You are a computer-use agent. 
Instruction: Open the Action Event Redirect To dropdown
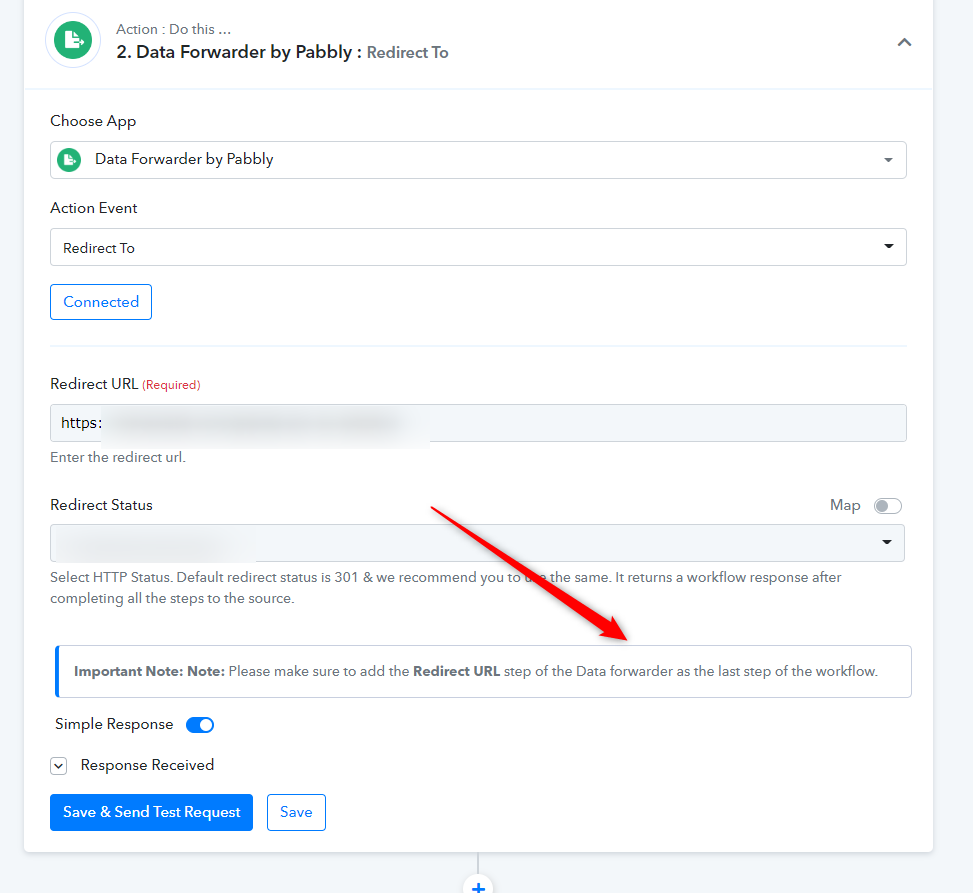click(x=478, y=247)
